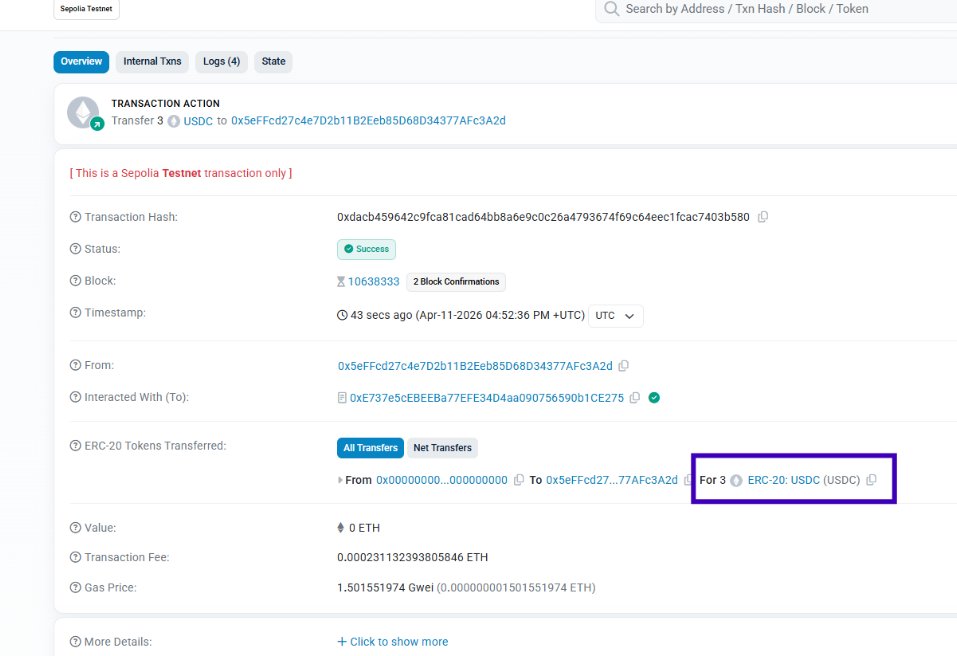Switch to the Internal Txns tab
This screenshot has height=656, width=957.
click(152, 62)
